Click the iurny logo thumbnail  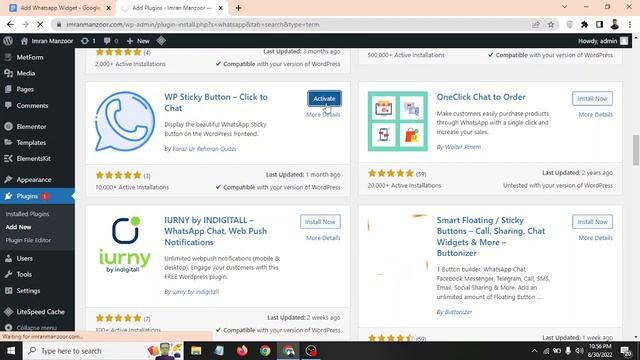[x=125, y=244]
